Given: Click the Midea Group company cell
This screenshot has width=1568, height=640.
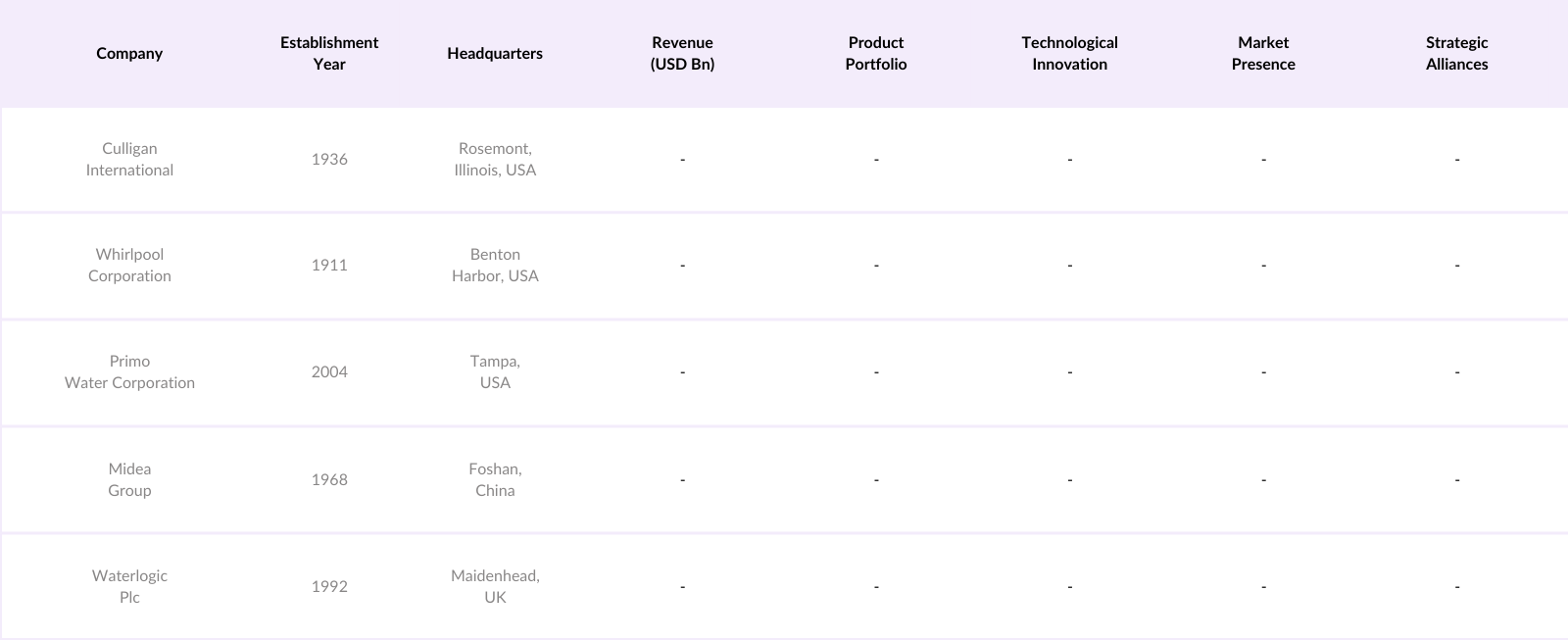Looking at the screenshot, I should (x=129, y=479).
